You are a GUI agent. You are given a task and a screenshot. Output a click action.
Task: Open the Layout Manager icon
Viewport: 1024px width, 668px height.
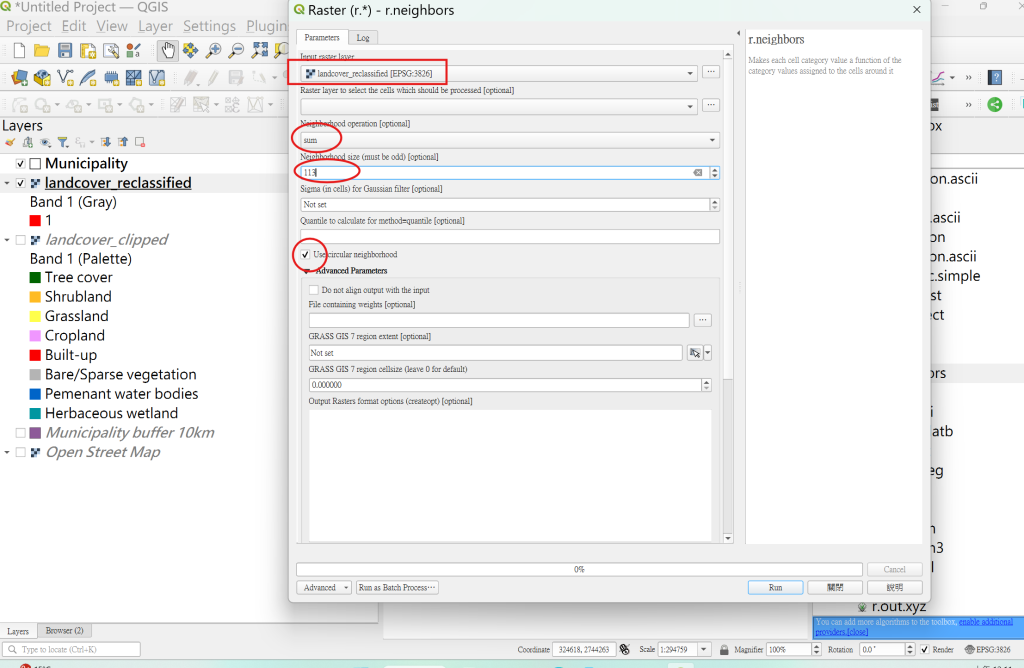pyautogui.click(x=110, y=50)
